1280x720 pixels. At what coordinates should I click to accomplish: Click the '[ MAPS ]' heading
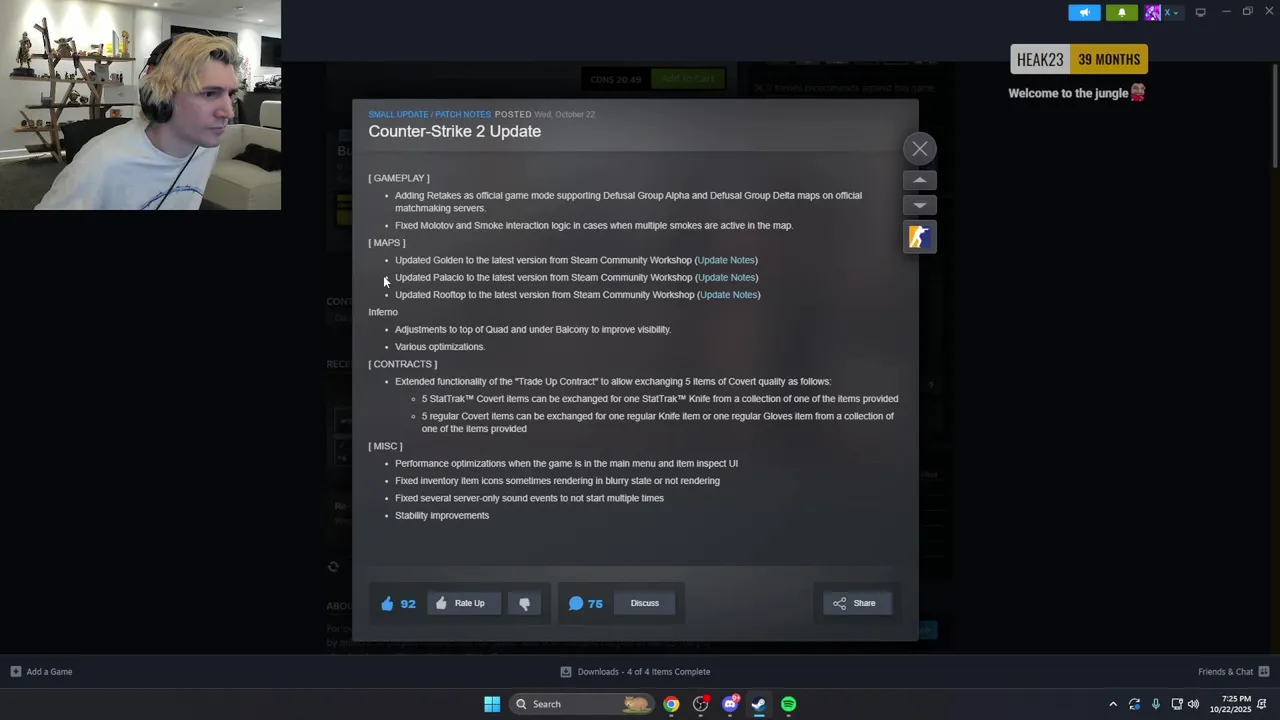tap(387, 243)
